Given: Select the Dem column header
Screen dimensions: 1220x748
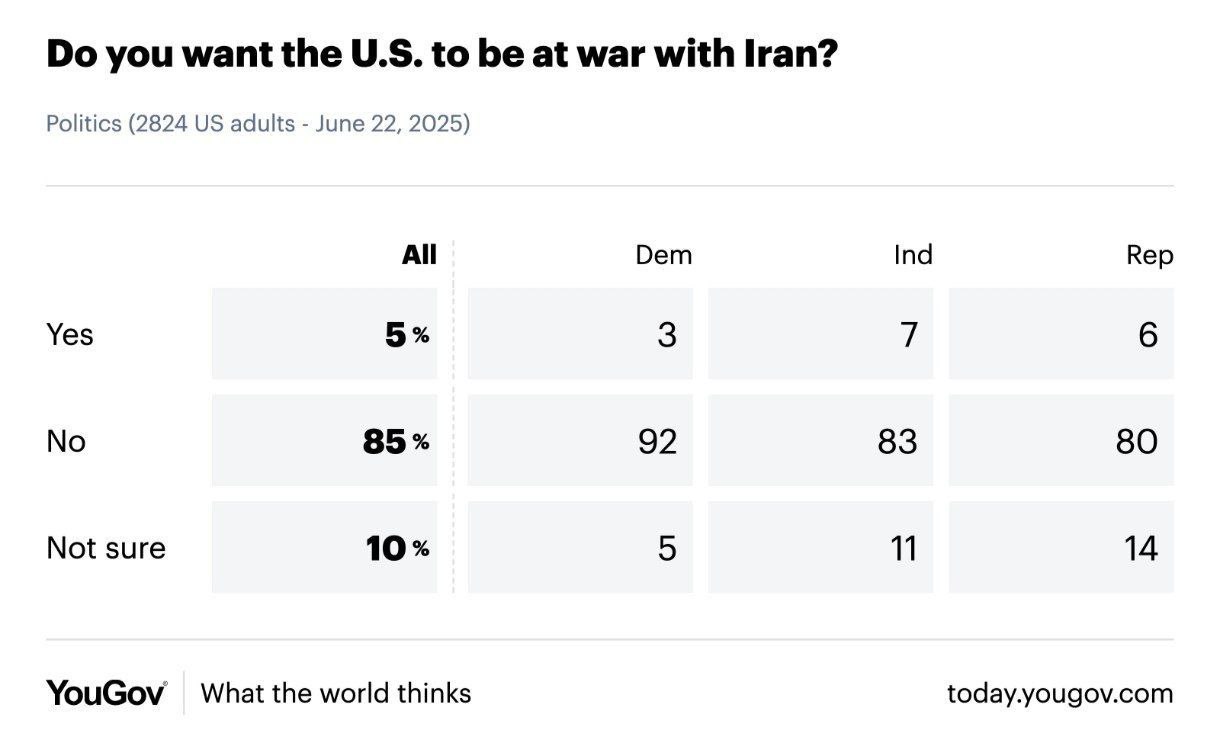Looking at the screenshot, I should 663,255.
